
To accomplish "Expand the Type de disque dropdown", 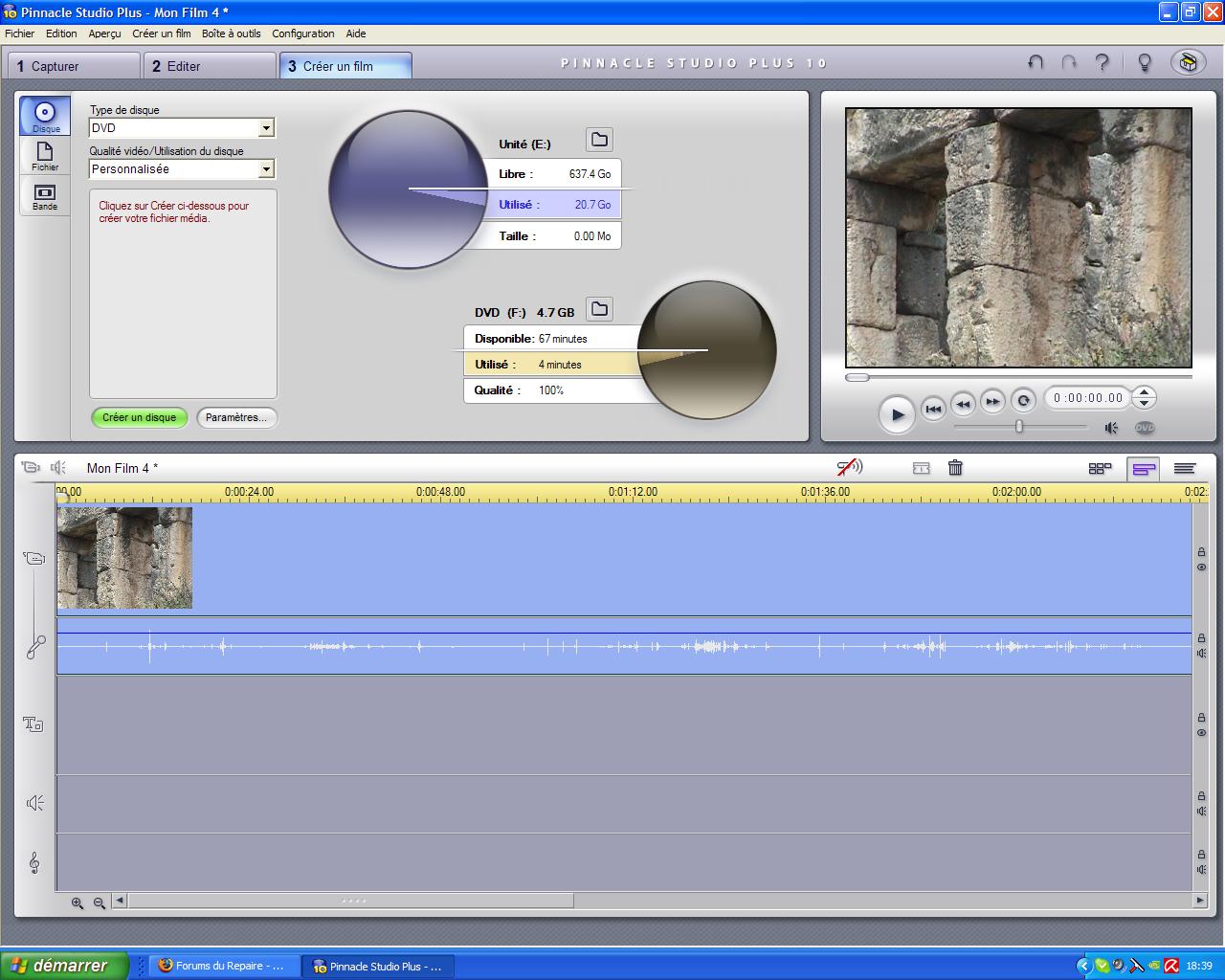I will pos(267,128).
